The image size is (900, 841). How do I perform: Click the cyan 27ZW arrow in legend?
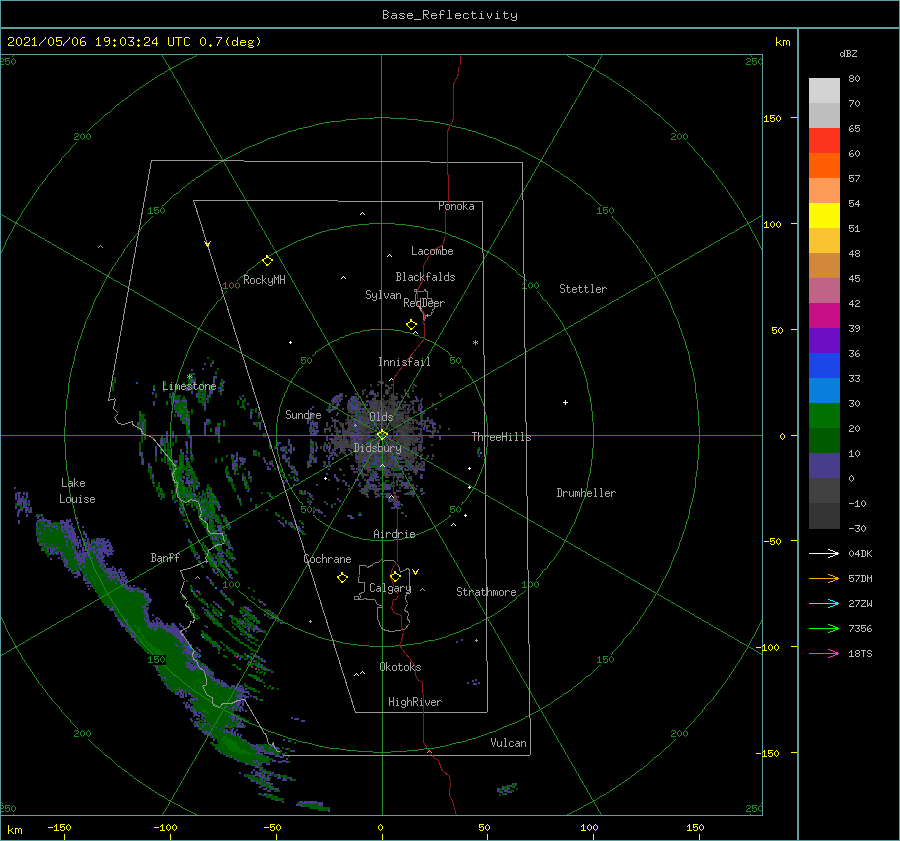coord(824,603)
